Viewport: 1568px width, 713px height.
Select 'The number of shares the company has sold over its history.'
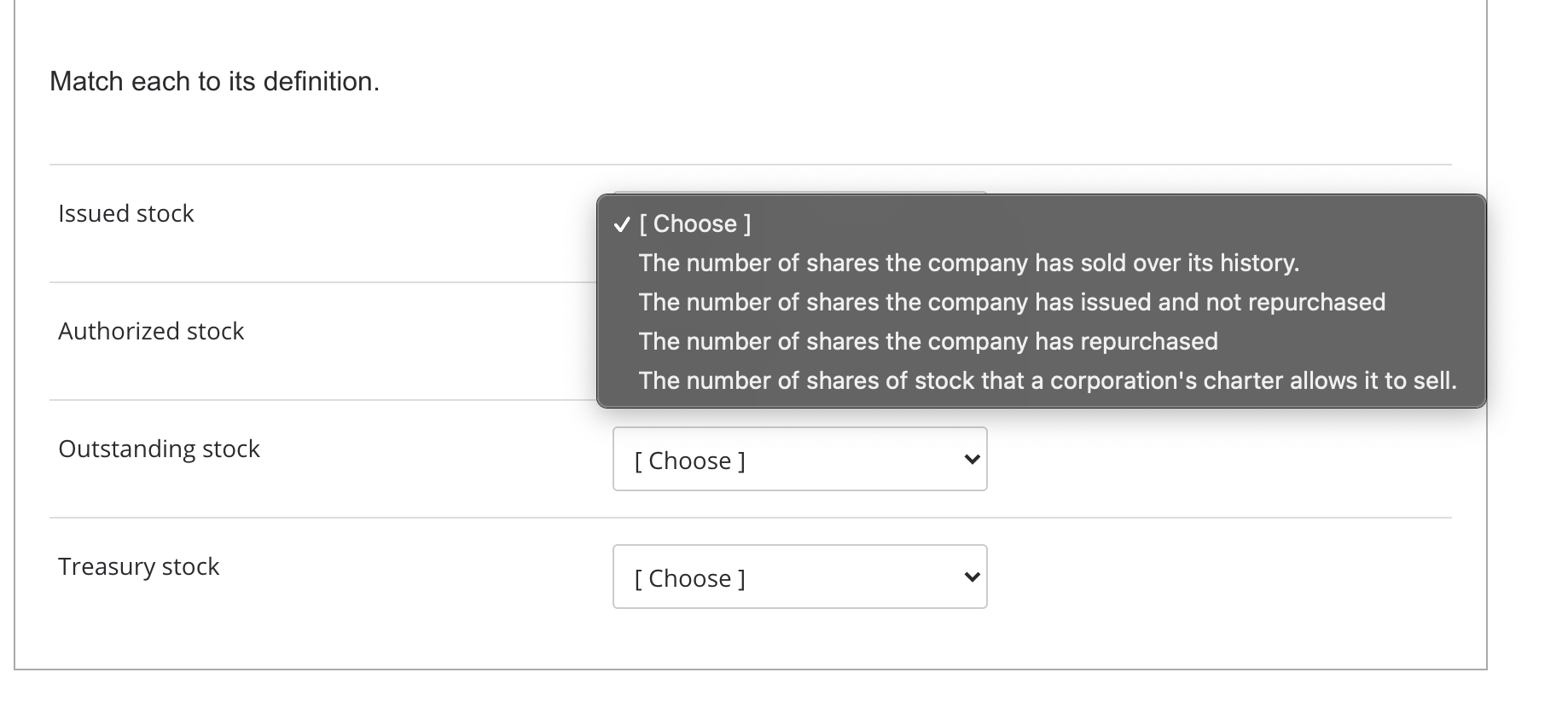pos(968,263)
